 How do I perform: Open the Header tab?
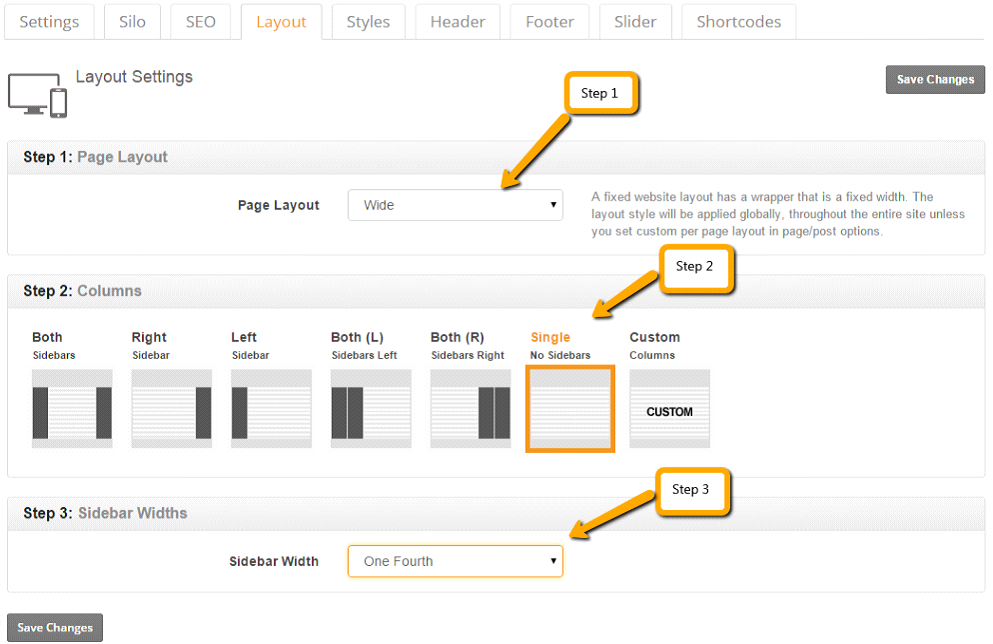tap(457, 22)
